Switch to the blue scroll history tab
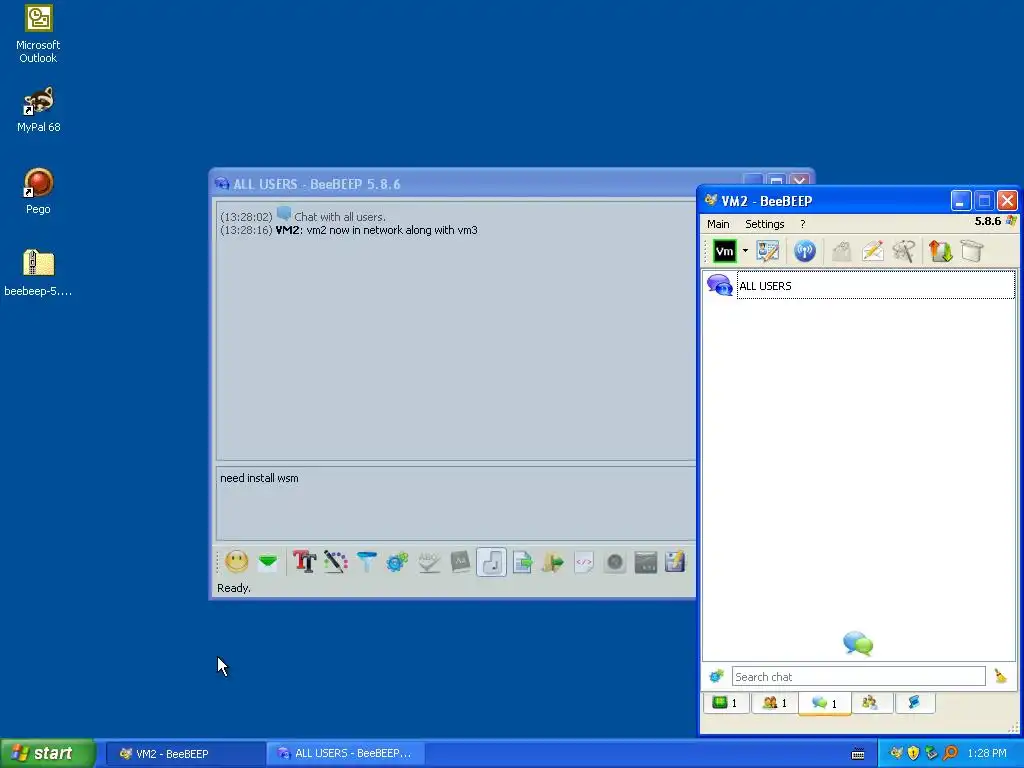The width and height of the screenshot is (1024, 768). (x=914, y=703)
